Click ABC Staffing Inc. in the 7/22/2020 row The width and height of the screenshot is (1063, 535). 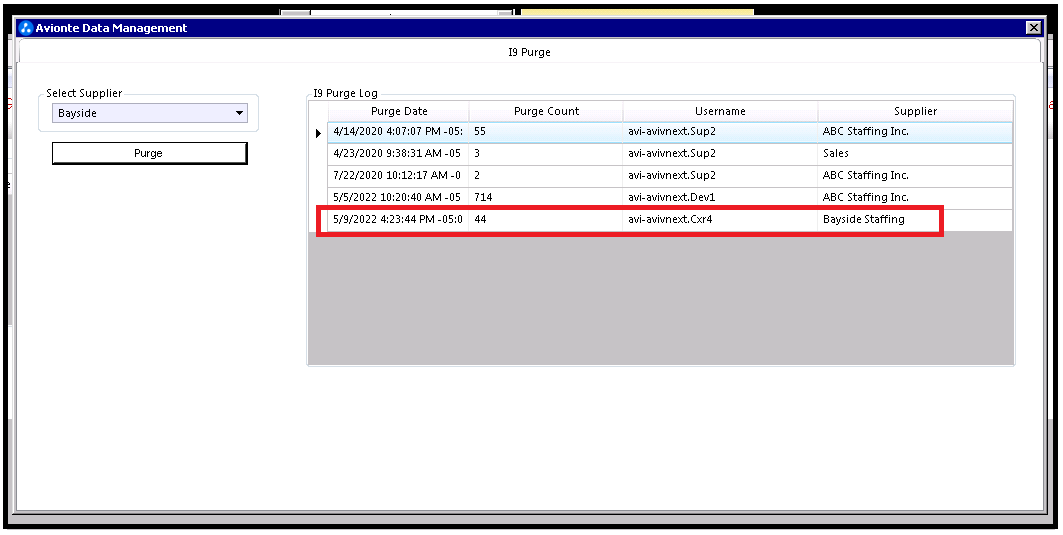tap(915, 175)
